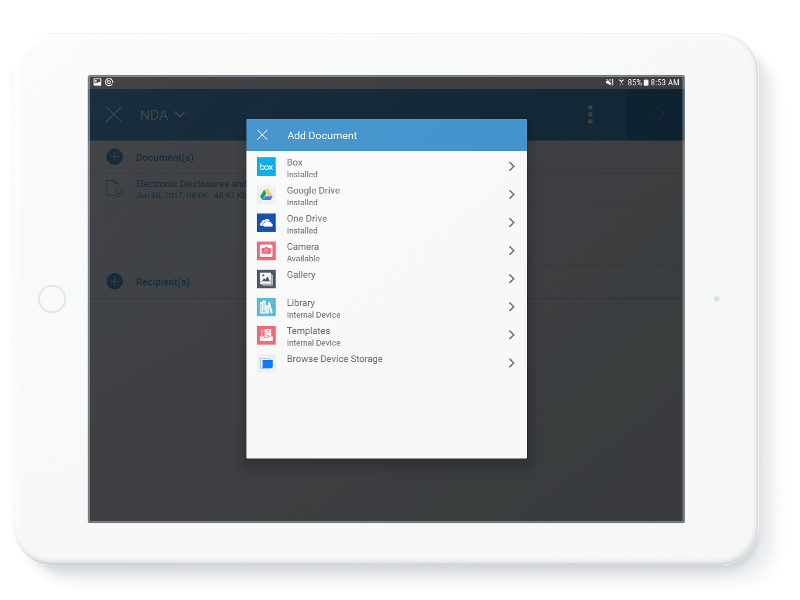Viewport: 800px width, 600px height.
Task: Select the Browse Device Storage folder icon
Action: (x=266, y=363)
